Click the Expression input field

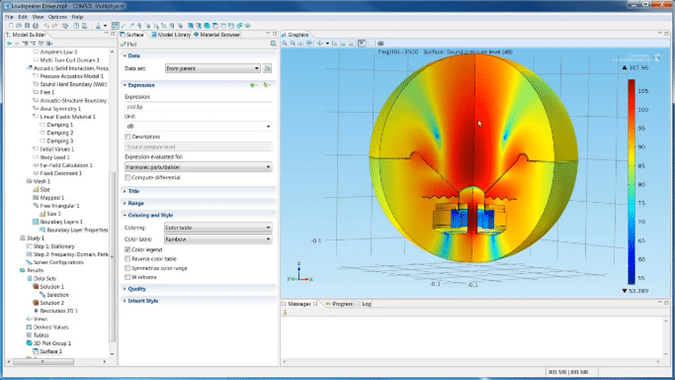[x=198, y=106]
